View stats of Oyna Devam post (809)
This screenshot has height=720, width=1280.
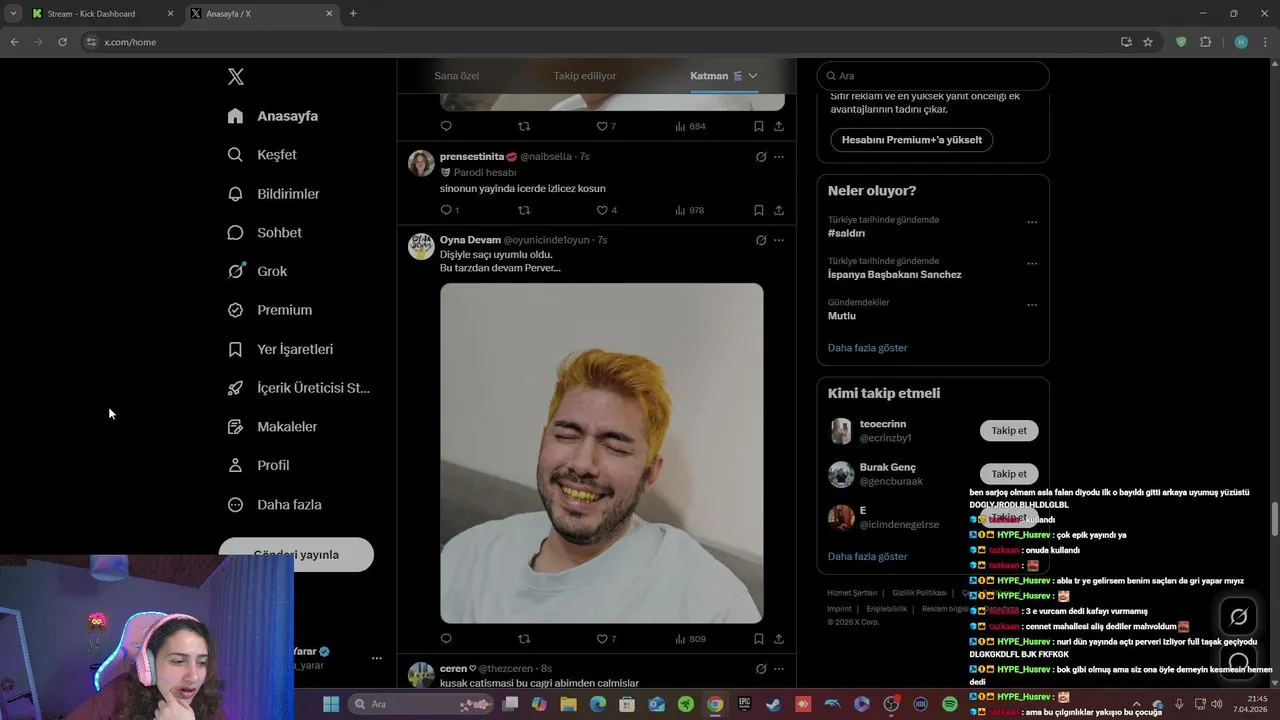click(x=690, y=639)
